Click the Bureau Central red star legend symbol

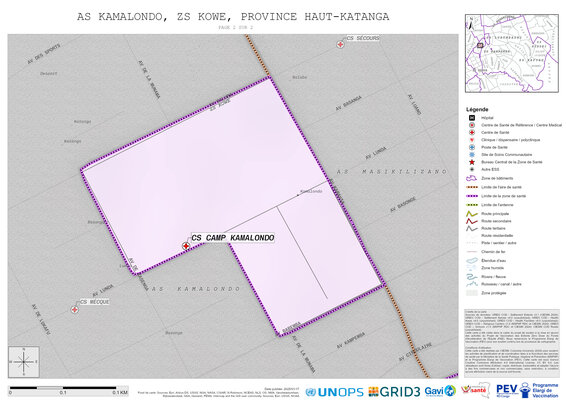coord(471,162)
